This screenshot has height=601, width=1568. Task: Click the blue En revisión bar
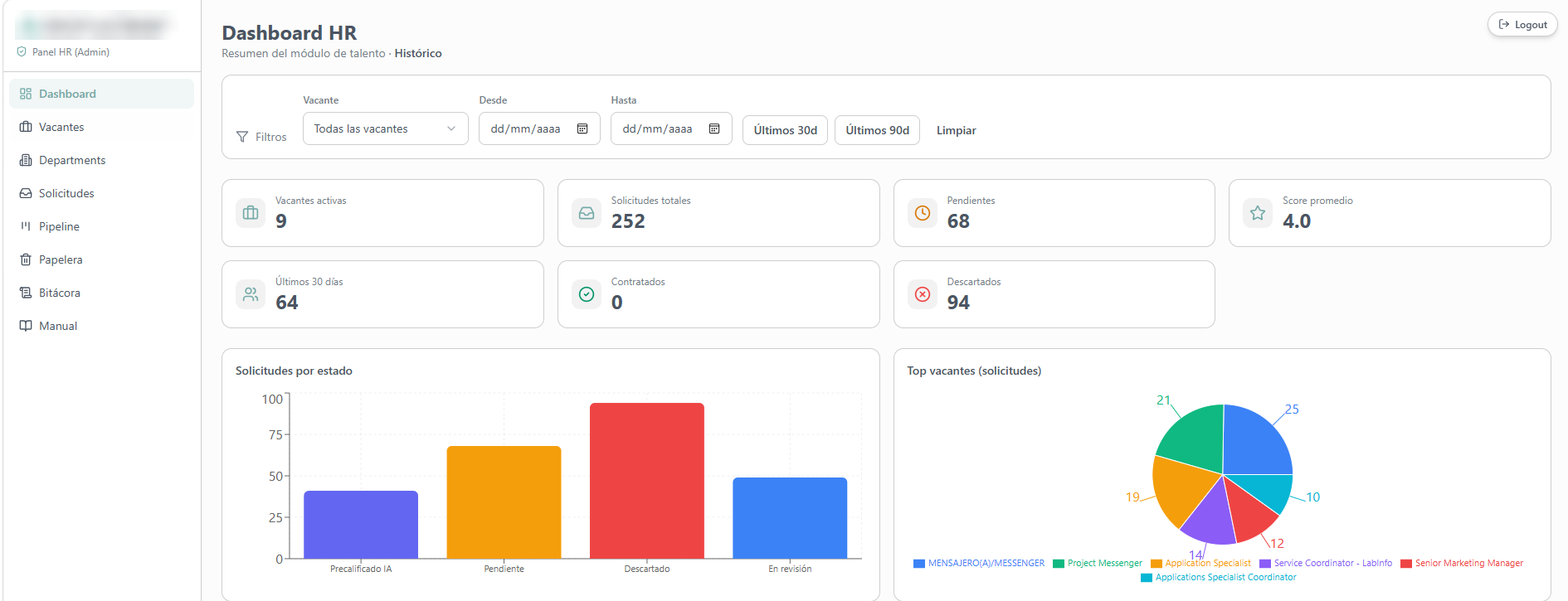(790, 518)
